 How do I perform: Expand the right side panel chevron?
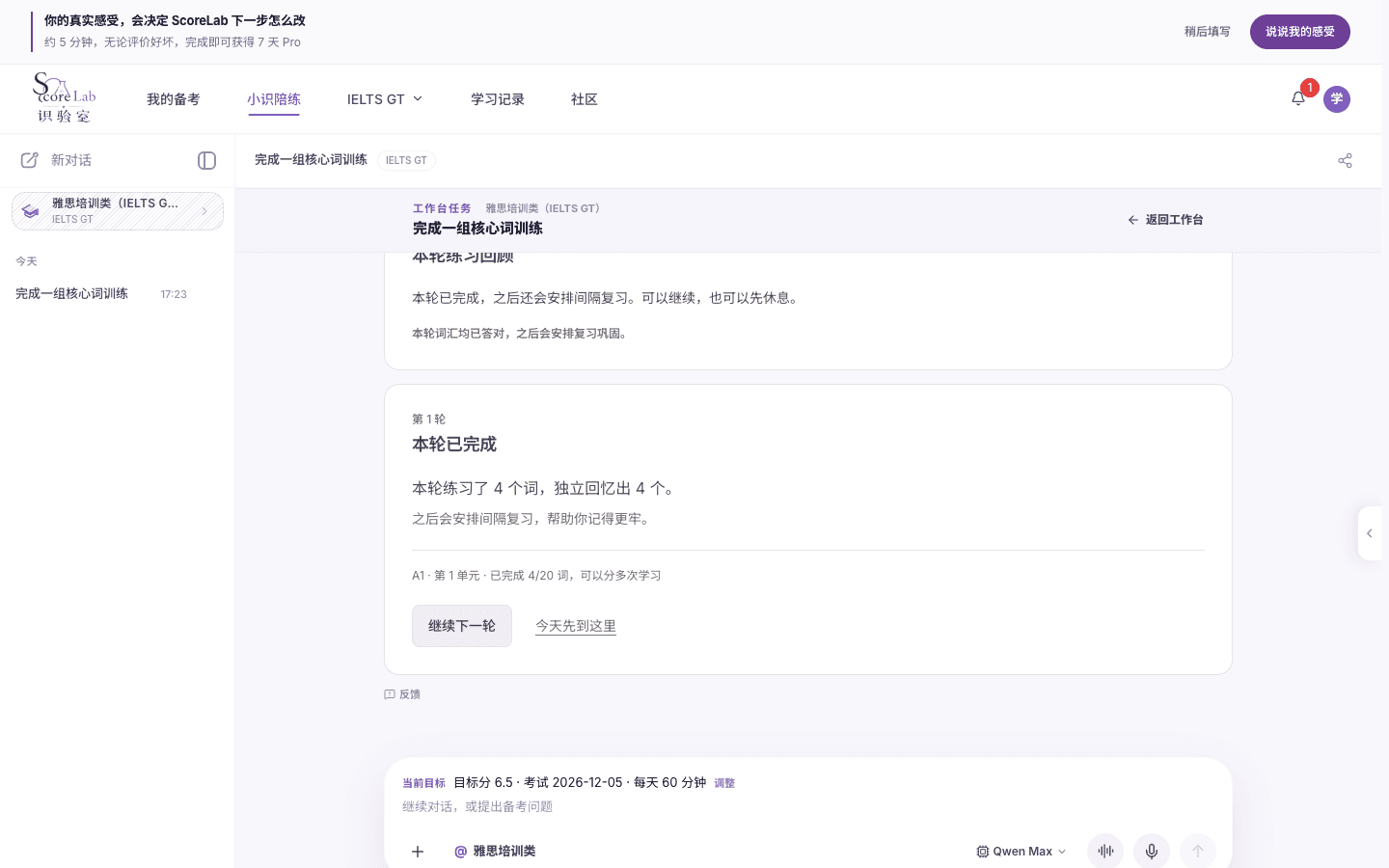(x=1370, y=533)
